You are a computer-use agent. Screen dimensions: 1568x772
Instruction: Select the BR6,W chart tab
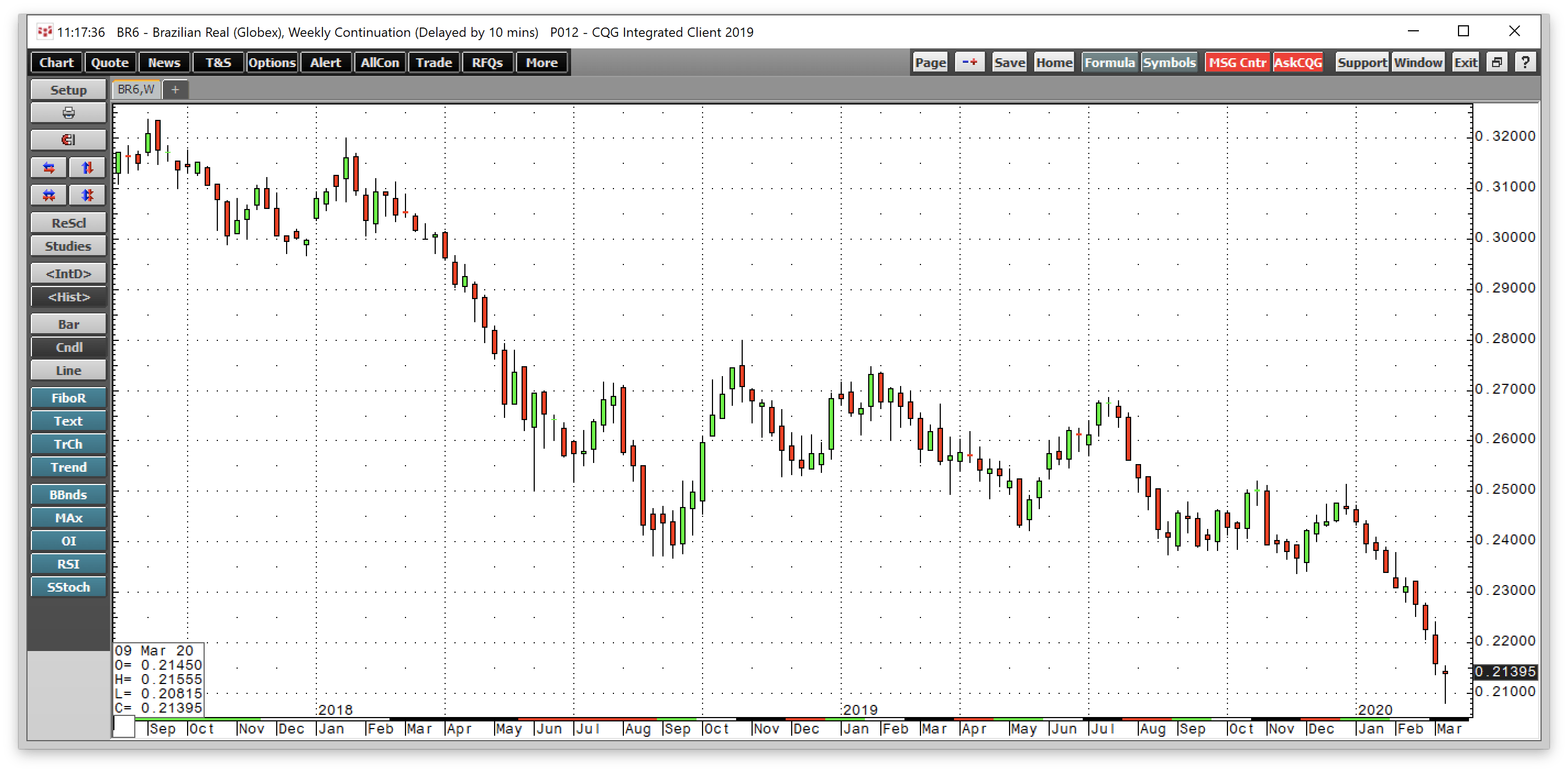point(136,90)
